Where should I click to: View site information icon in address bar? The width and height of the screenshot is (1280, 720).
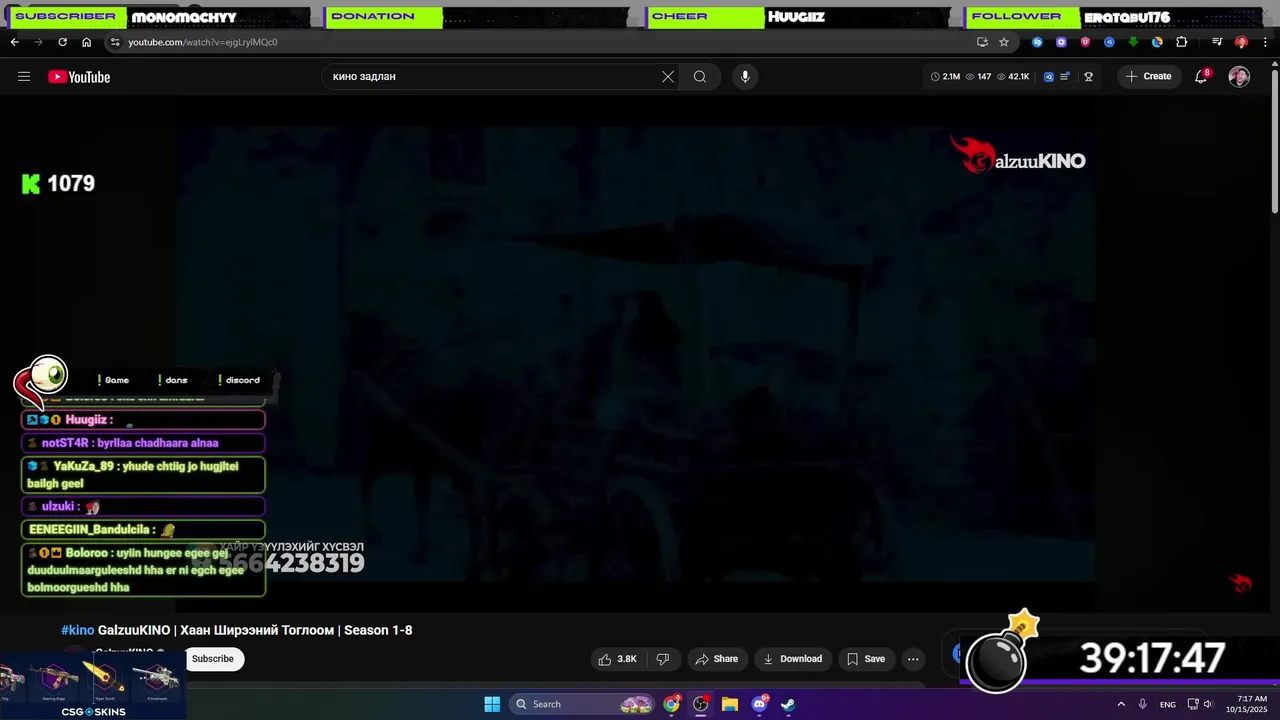tap(115, 42)
